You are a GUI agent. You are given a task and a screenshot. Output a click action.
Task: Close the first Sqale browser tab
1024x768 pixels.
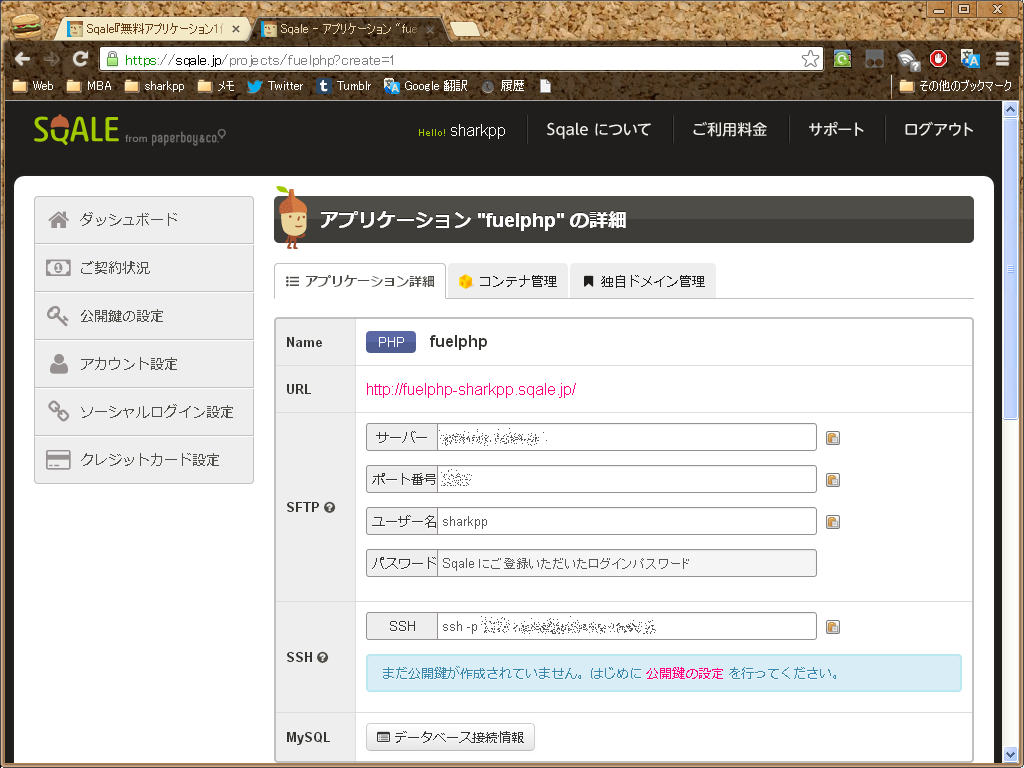pos(236,29)
